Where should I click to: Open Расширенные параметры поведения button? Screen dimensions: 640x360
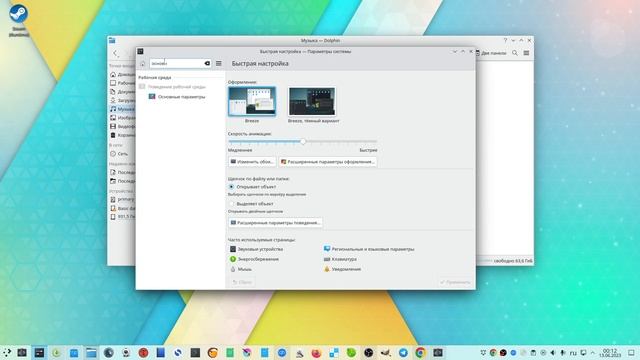point(276,222)
